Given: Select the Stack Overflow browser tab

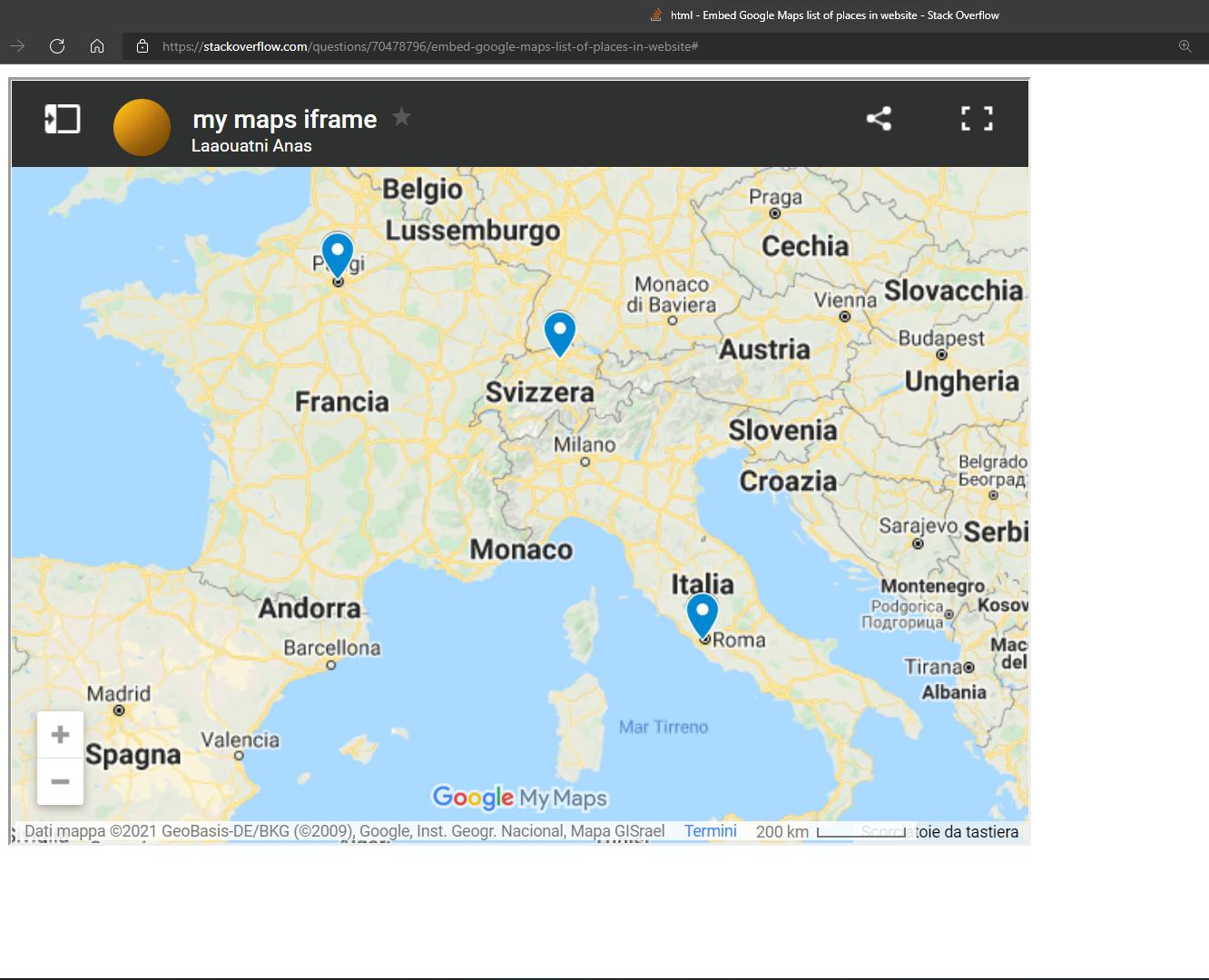Looking at the screenshot, I should coord(825,15).
